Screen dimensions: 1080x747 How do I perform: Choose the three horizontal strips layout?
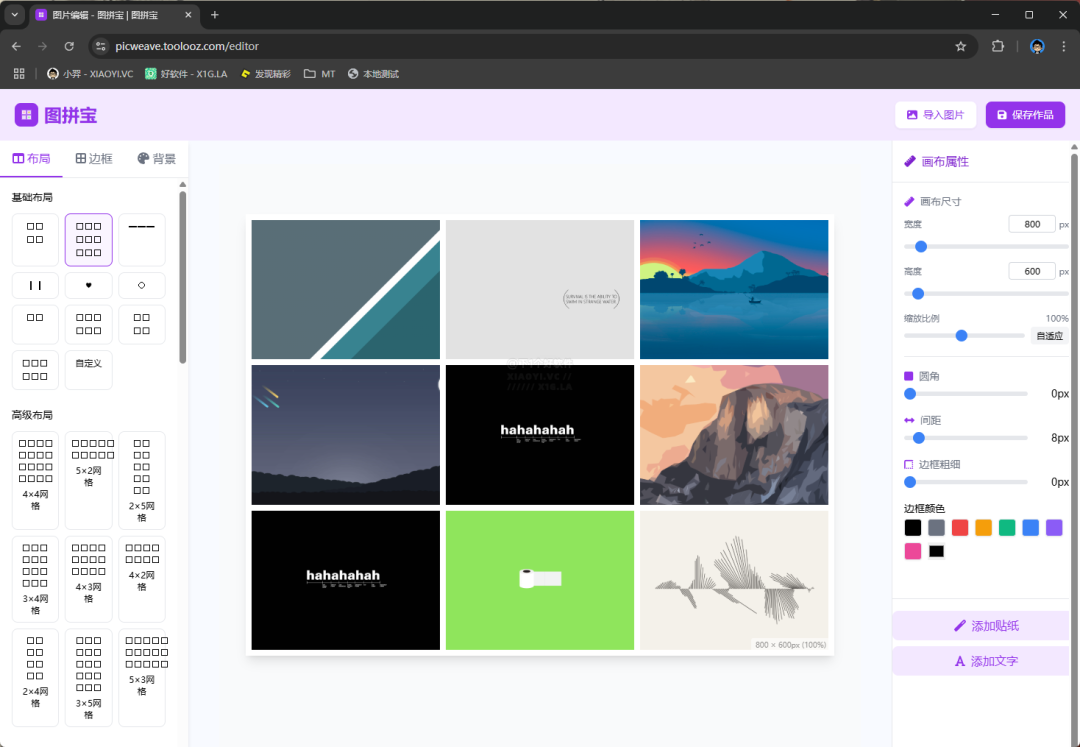click(142, 240)
